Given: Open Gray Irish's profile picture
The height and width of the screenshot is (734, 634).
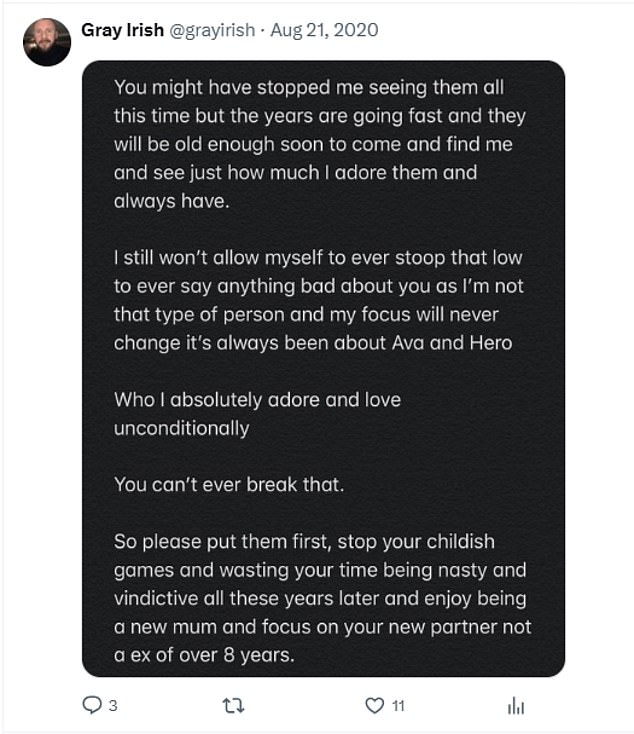Looking at the screenshot, I should (x=47, y=42).
